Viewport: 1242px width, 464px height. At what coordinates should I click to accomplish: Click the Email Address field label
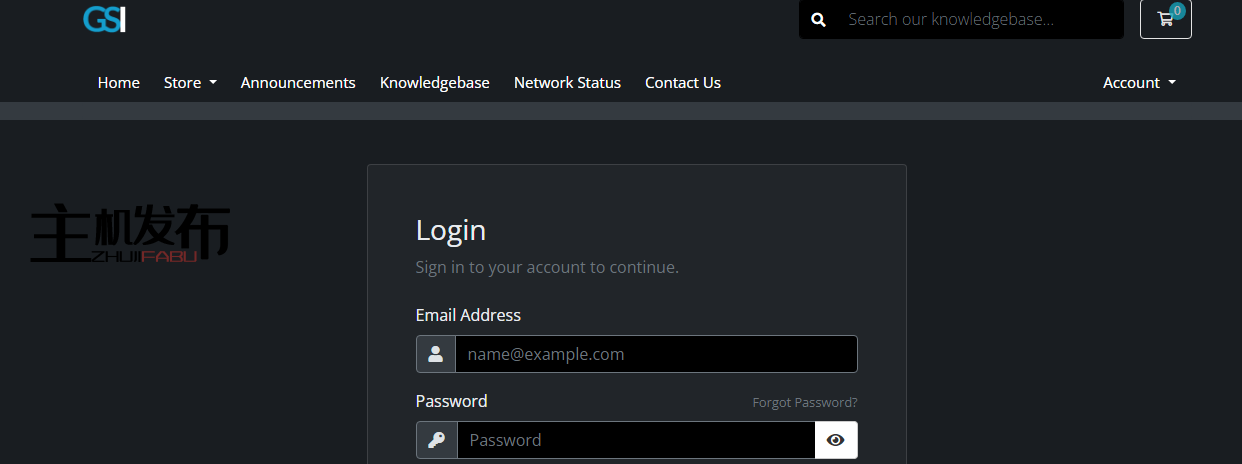(468, 315)
